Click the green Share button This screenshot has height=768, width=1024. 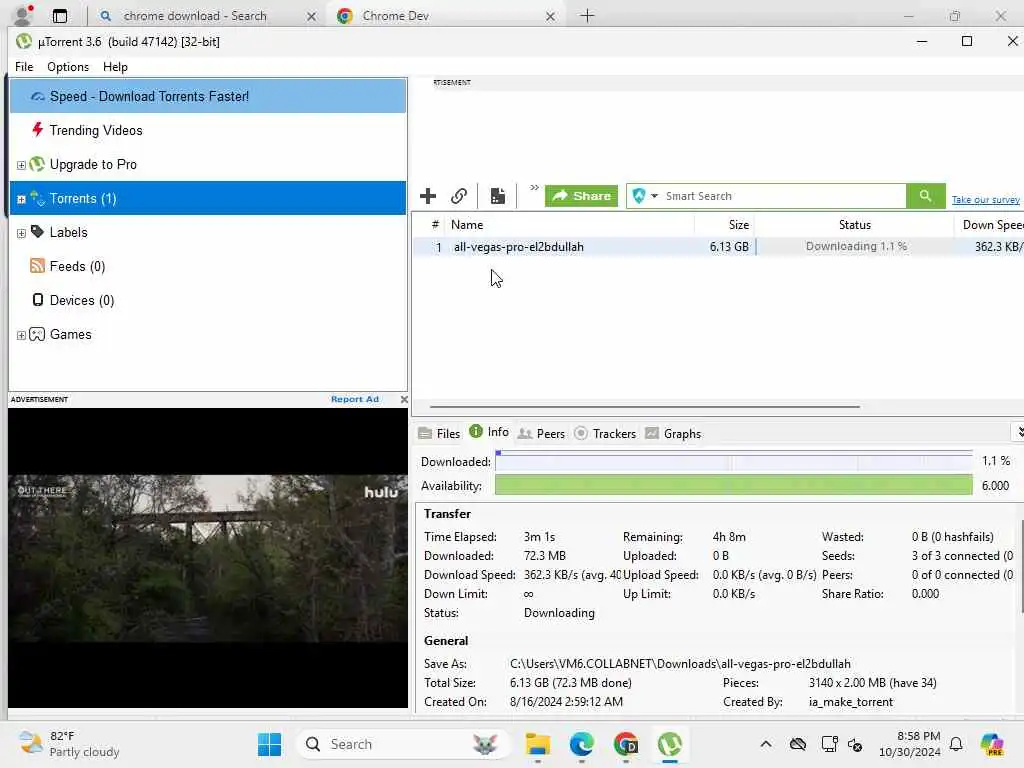[581, 196]
